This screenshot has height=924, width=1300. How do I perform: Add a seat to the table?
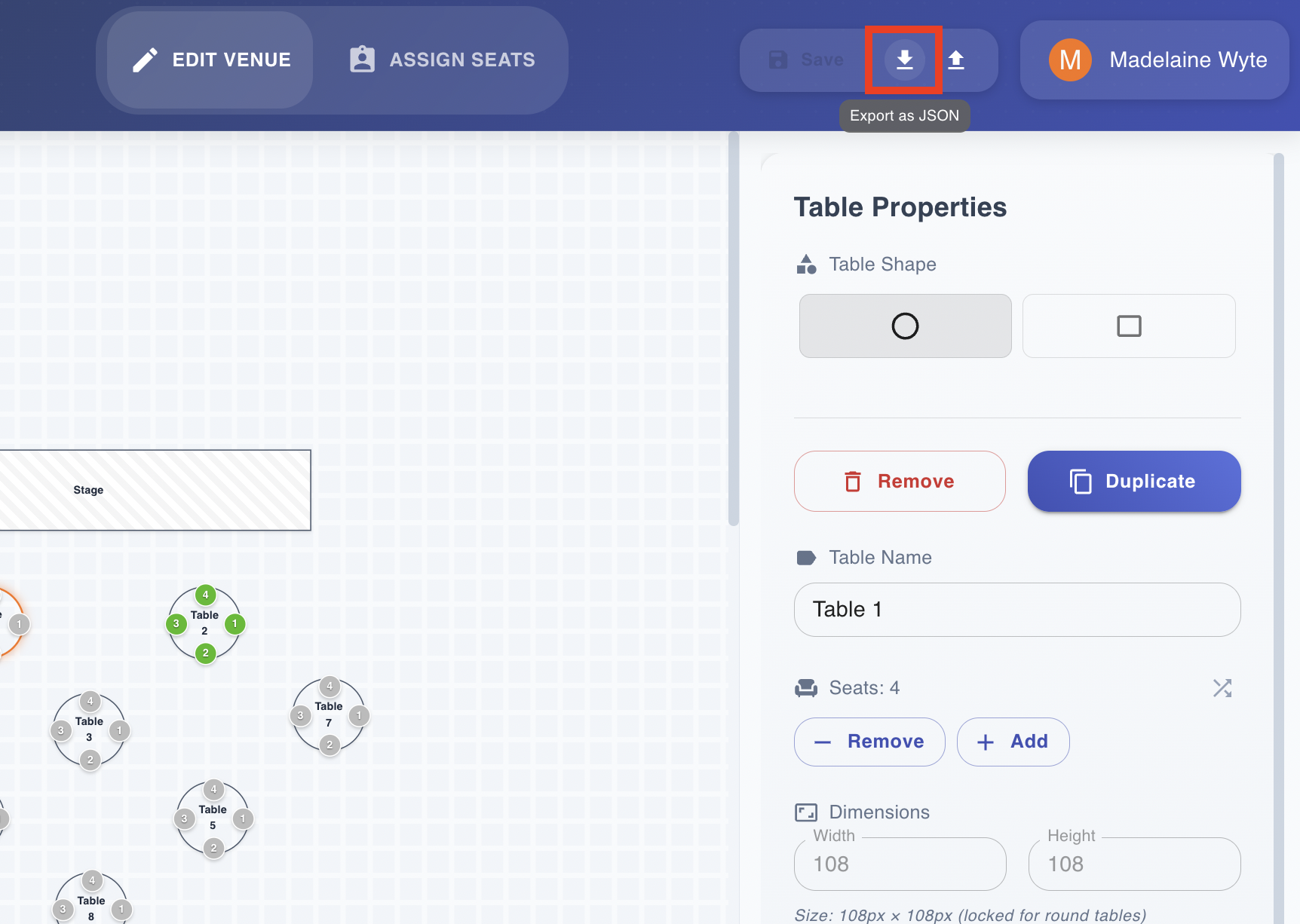coord(1013,742)
